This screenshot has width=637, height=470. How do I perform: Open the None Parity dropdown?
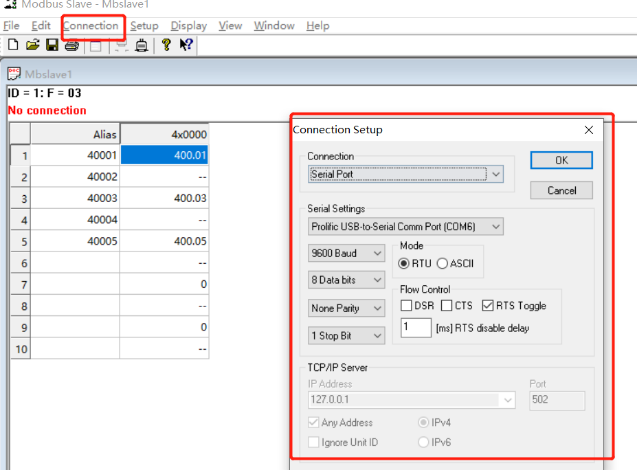[x=346, y=308]
